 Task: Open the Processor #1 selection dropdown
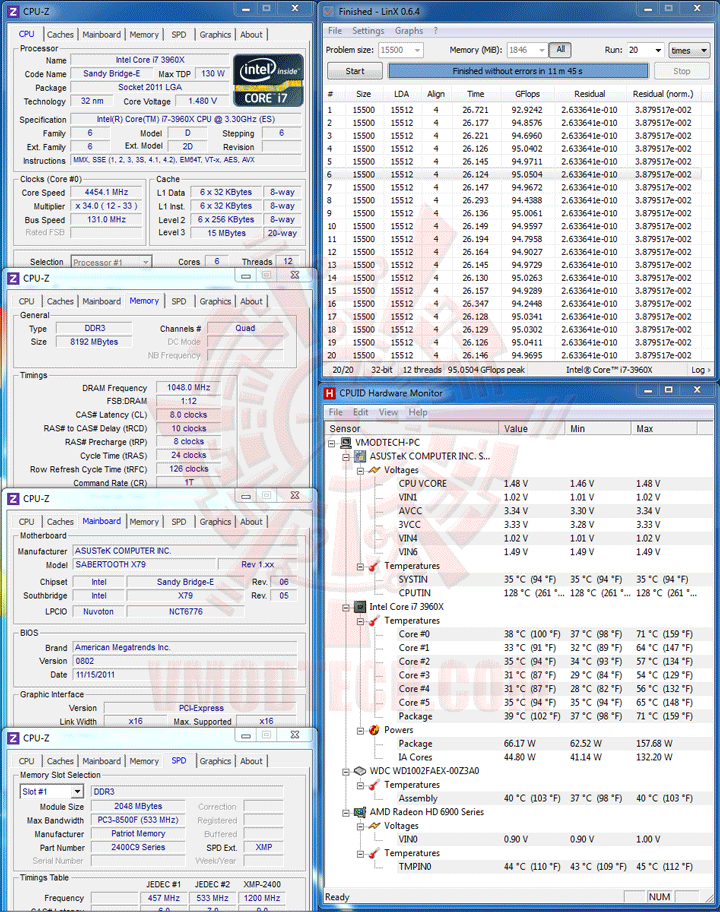[x=146, y=262]
